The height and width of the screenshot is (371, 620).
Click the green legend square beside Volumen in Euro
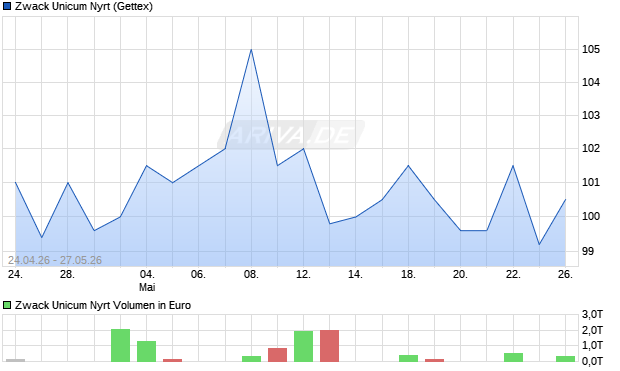[x=7, y=305]
